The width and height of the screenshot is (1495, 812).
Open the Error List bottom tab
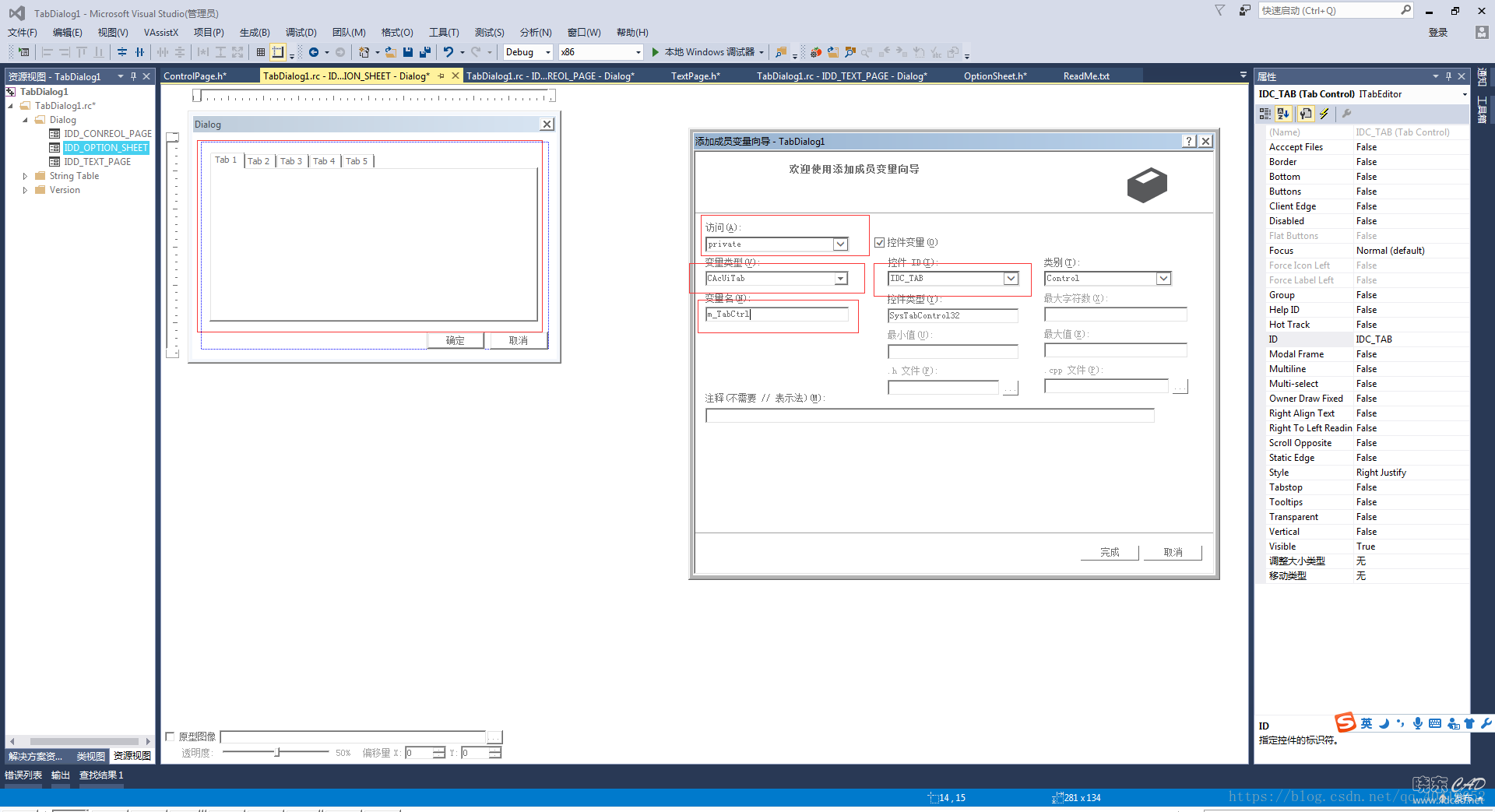(x=24, y=775)
